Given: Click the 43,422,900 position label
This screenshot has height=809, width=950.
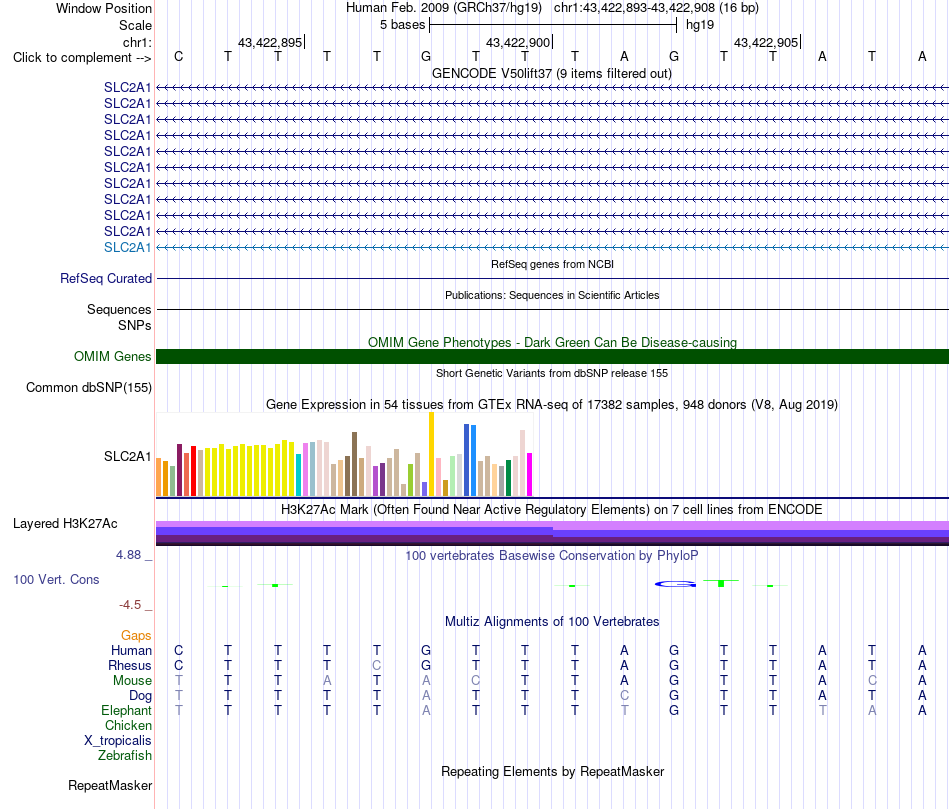Looking at the screenshot, I should (518, 42).
